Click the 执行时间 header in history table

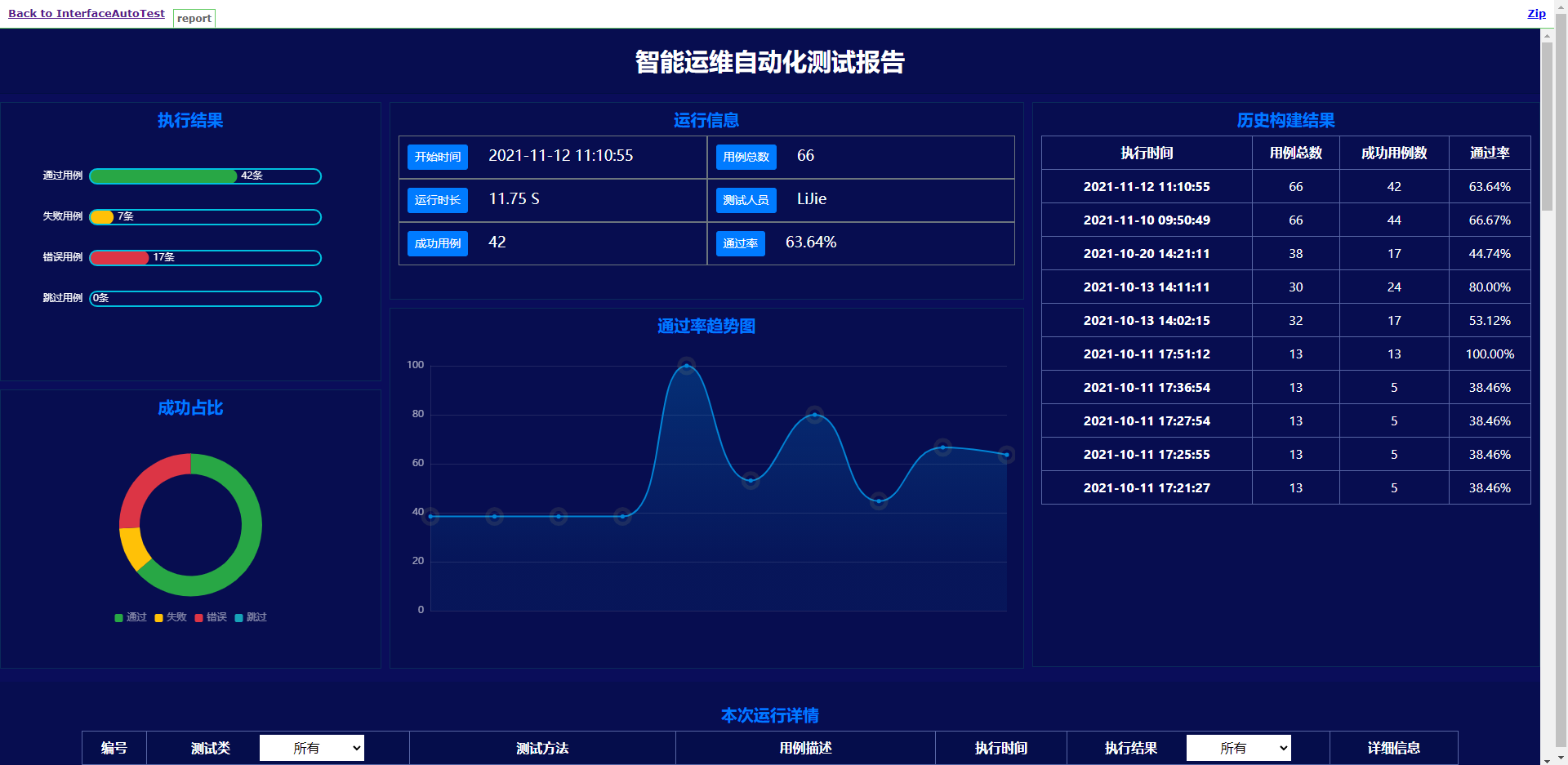point(1147,153)
